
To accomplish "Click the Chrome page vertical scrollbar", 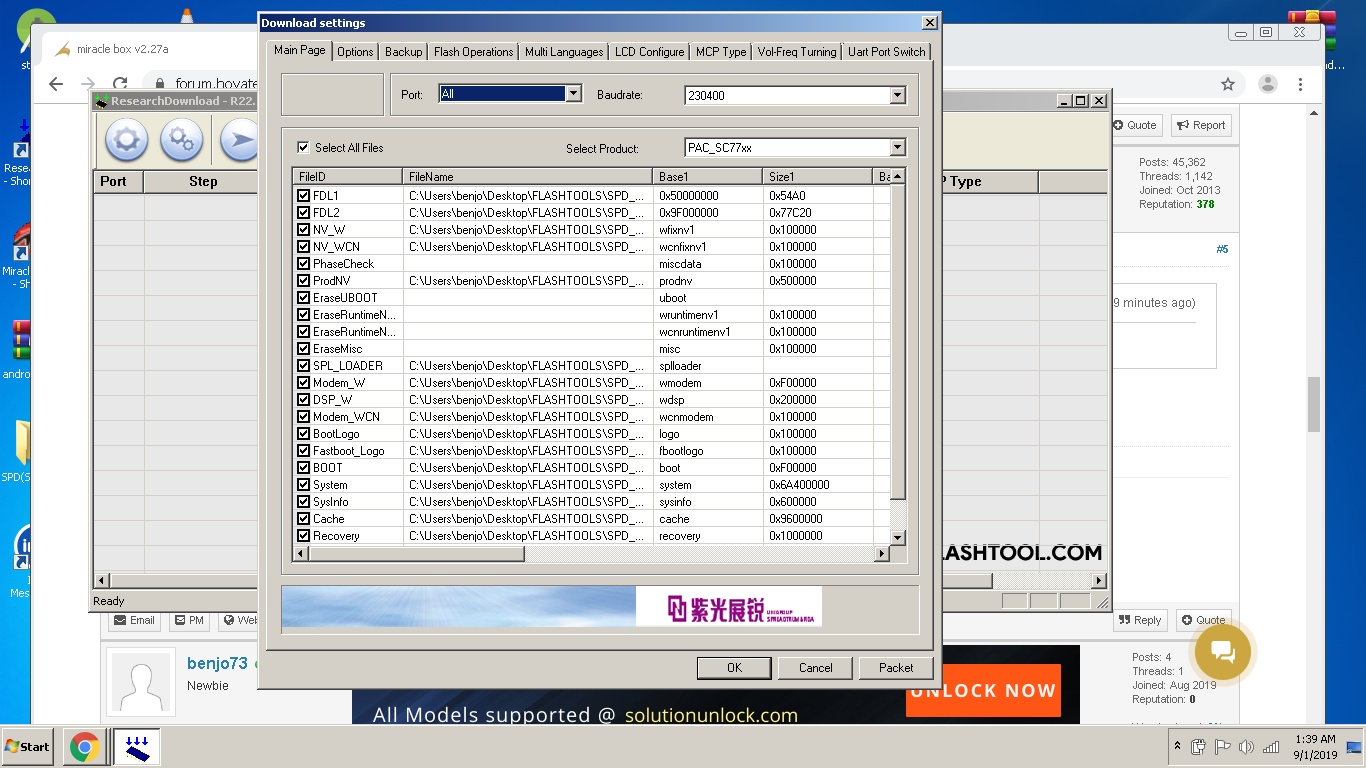I will [1314, 404].
